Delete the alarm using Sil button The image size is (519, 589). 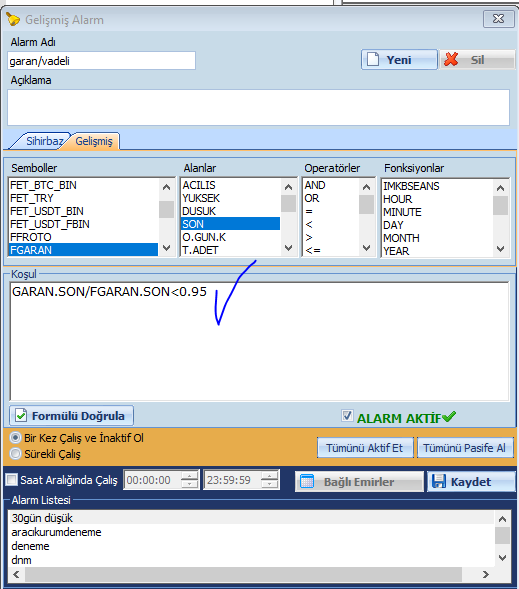tap(477, 60)
